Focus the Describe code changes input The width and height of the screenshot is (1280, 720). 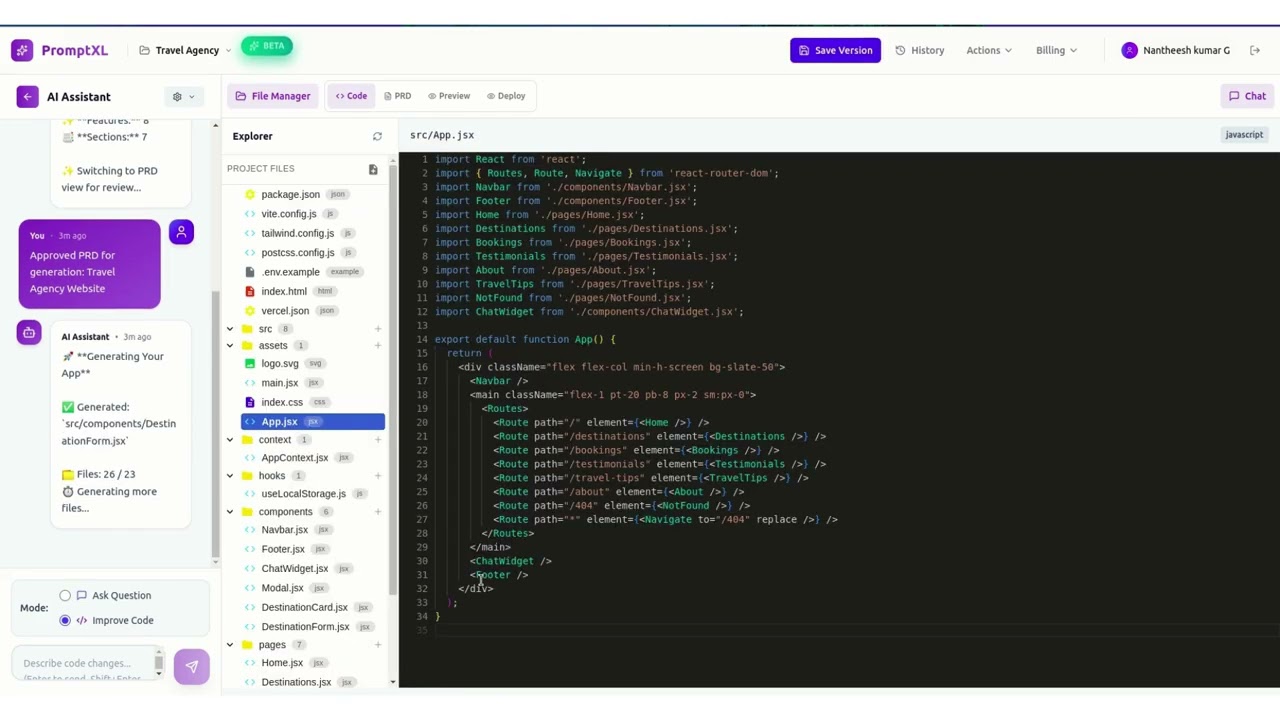pos(83,663)
